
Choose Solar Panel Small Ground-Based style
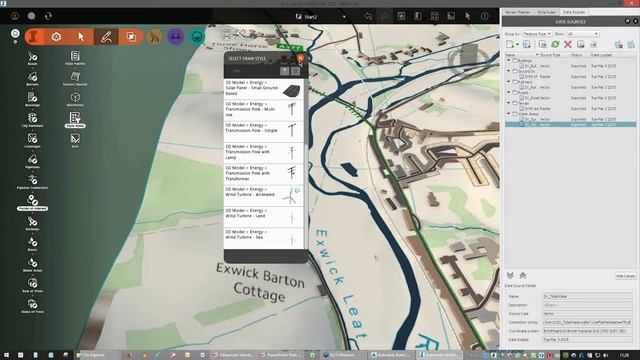click(264, 89)
